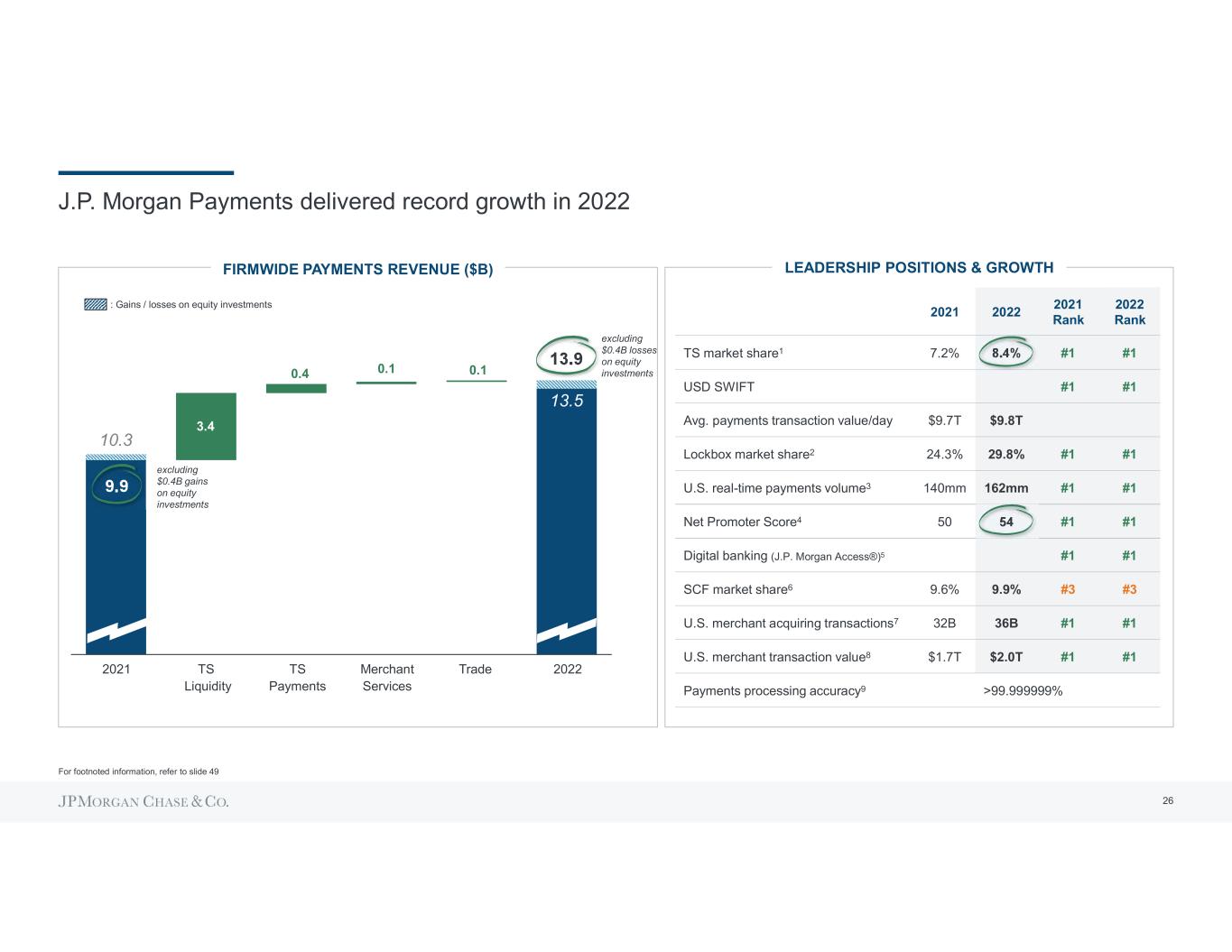This screenshot has width=1232, height=952.
Task: Select the circled Net Promoter Score 54
Action: 1005,522
